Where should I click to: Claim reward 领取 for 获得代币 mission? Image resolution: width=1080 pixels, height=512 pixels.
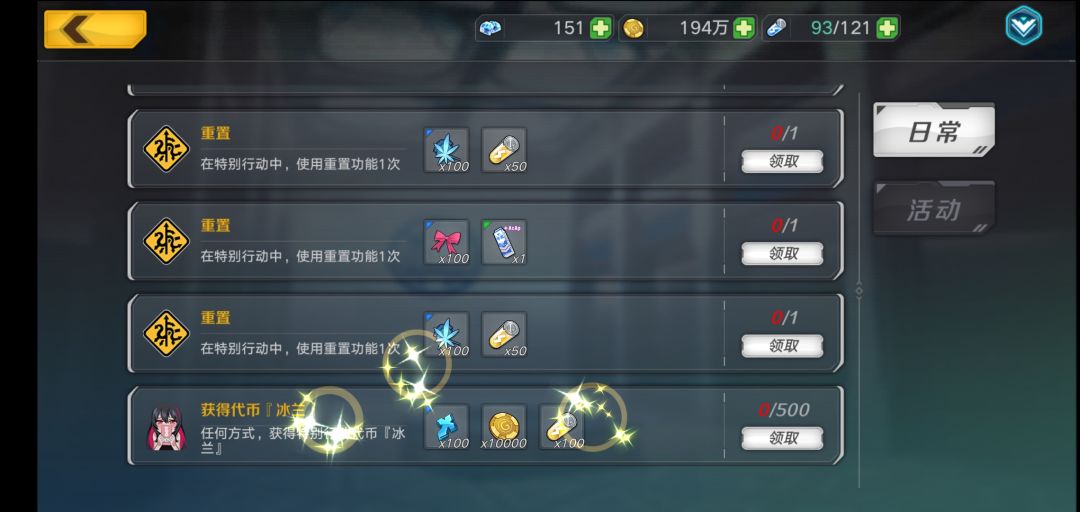tap(782, 438)
